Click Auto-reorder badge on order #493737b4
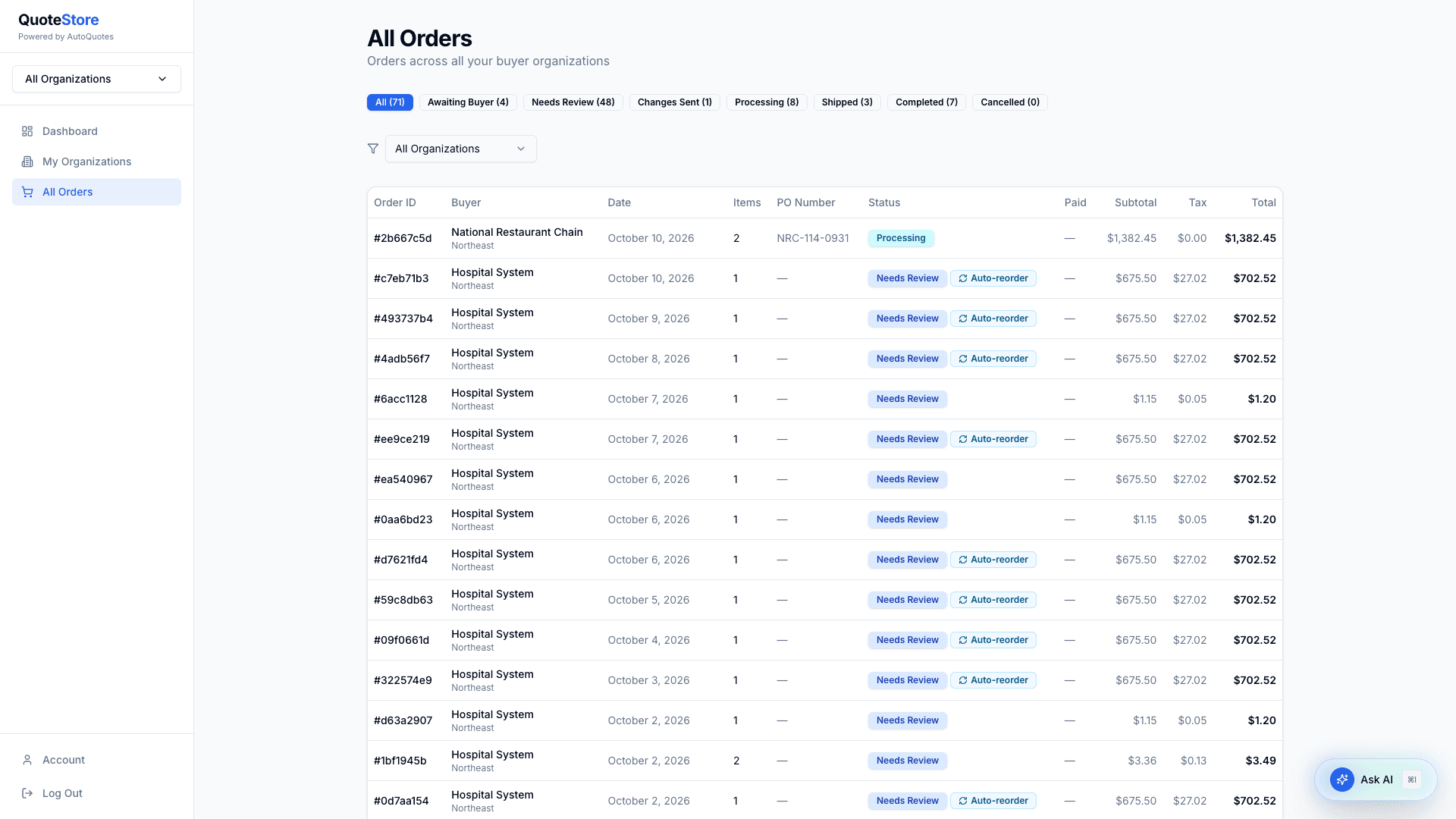Screen dimensions: 1456x819 pyautogui.click(x=993, y=318)
